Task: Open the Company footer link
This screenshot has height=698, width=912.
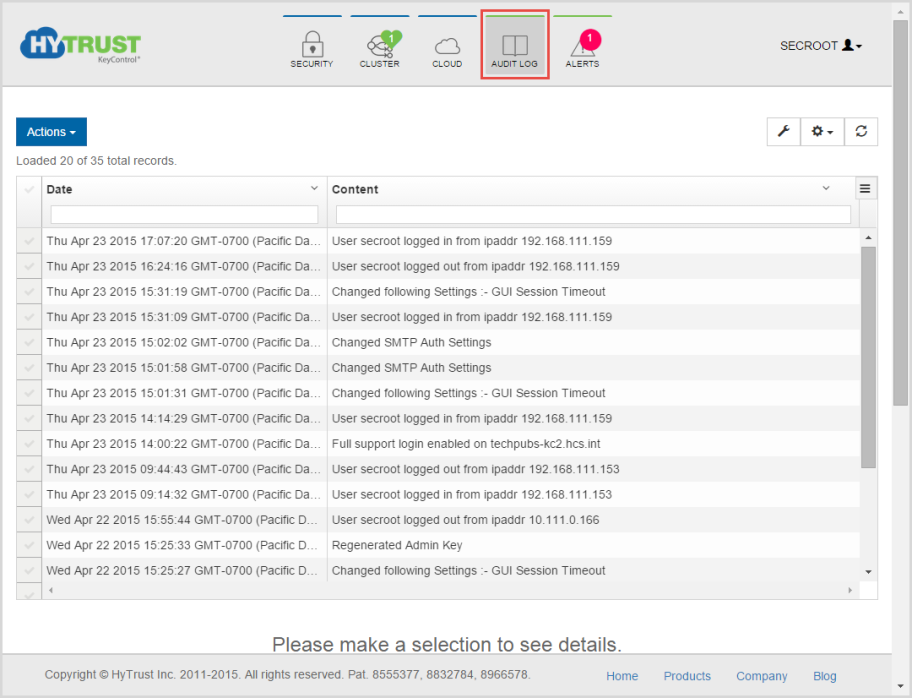Action: click(761, 676)
